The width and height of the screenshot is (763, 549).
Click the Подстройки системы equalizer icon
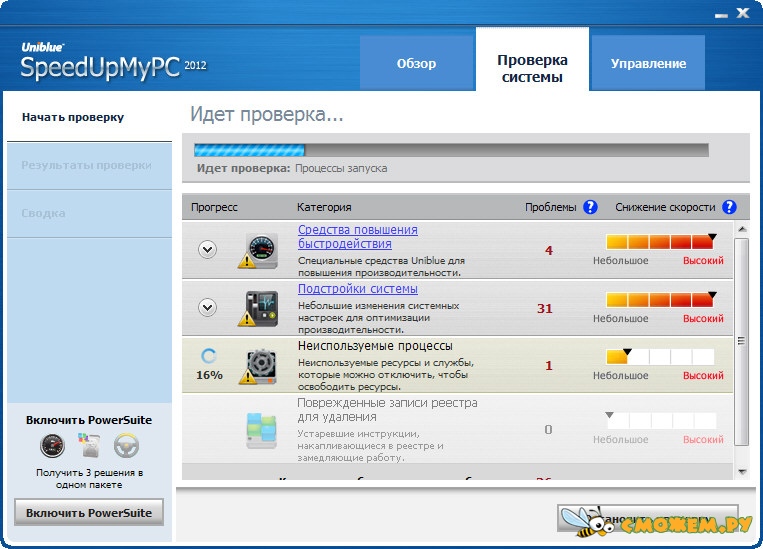[259, 309]
